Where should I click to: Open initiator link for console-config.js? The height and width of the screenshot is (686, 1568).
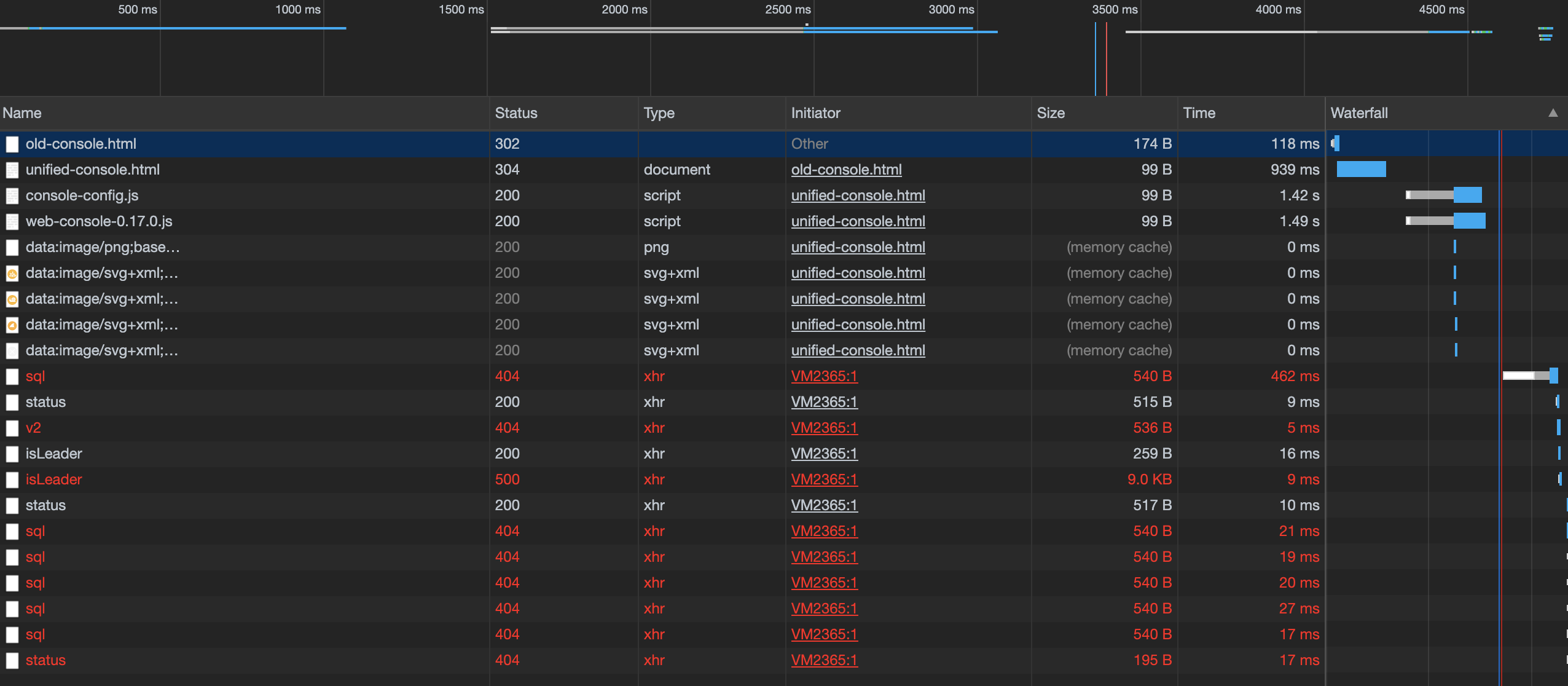click(x=858, y=195)
